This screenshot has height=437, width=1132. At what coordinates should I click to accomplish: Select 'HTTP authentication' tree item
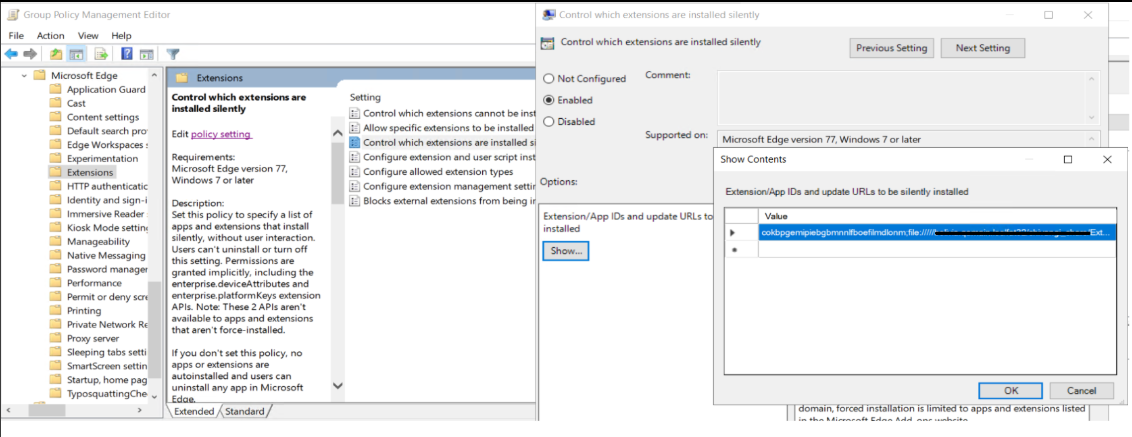coord(108,186)
